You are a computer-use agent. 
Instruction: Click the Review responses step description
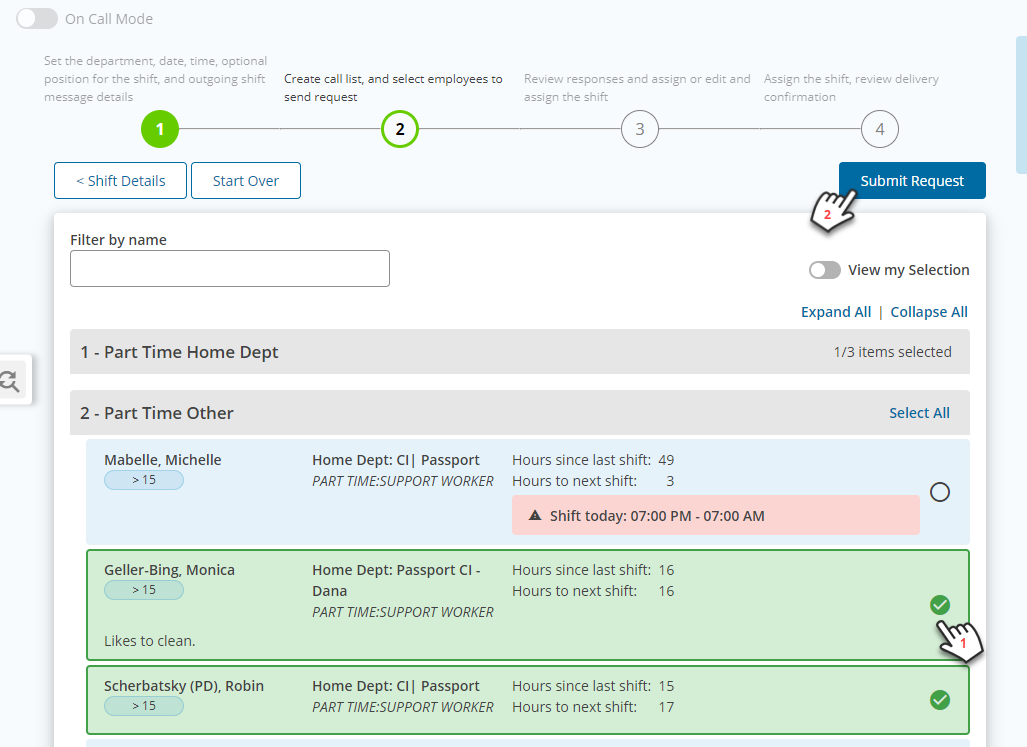pyautogui.click(x=637, y=88)
